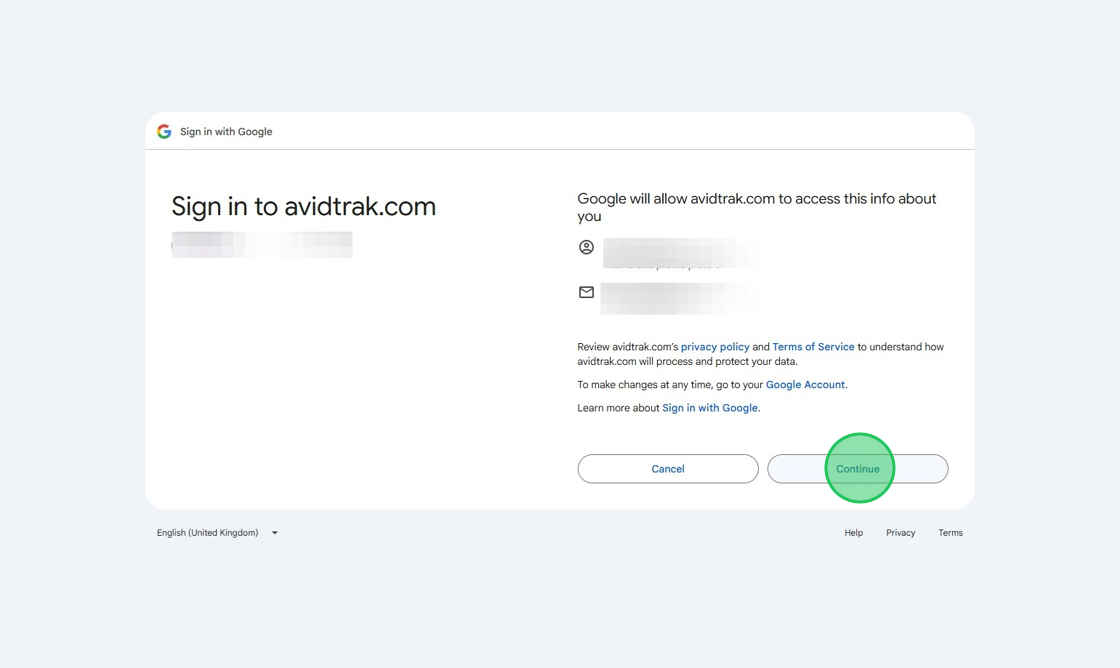Click the profile person icon
Image resolution: width=1120 pixels, height=668 pixels.
click(x=587, y=247)
